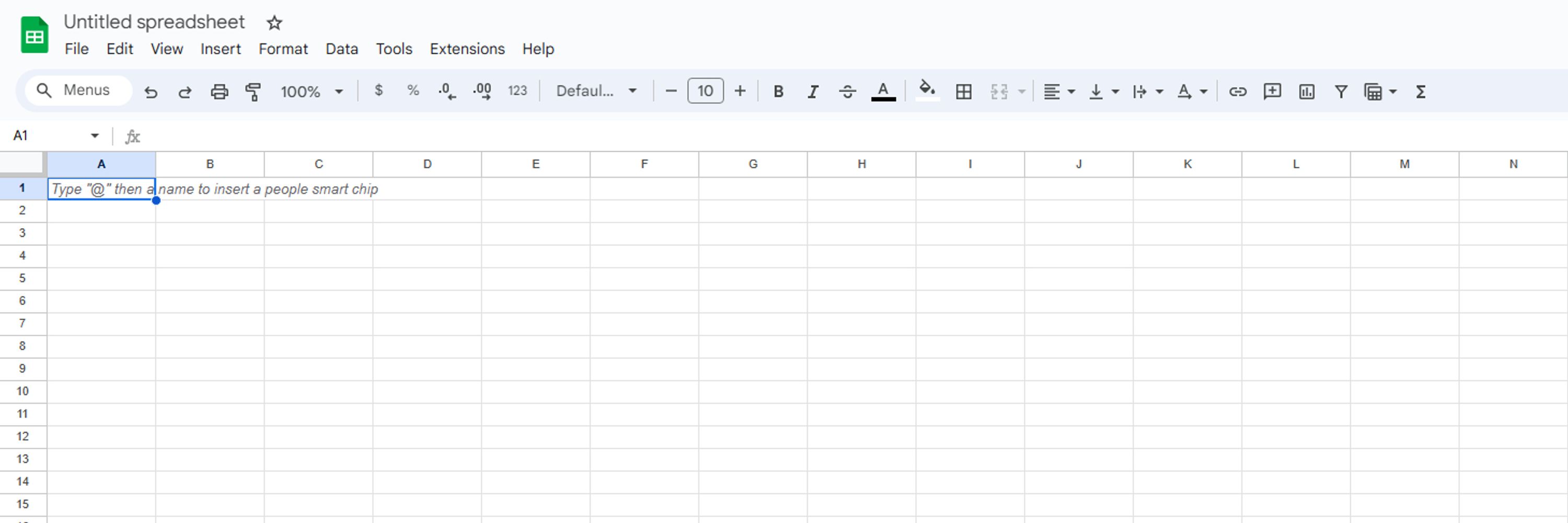Star the Untitled spreadsheet
Image resolution: width=1568 pixels, height=523 pixels.
(x=274, y=23)
